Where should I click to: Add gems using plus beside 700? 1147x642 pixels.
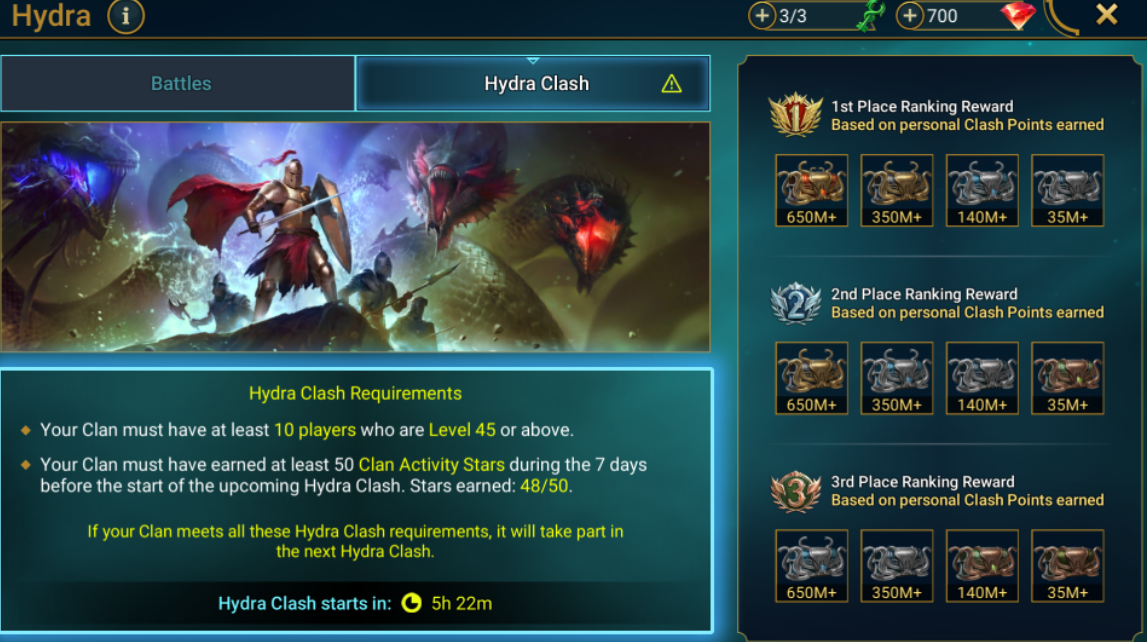909,15
